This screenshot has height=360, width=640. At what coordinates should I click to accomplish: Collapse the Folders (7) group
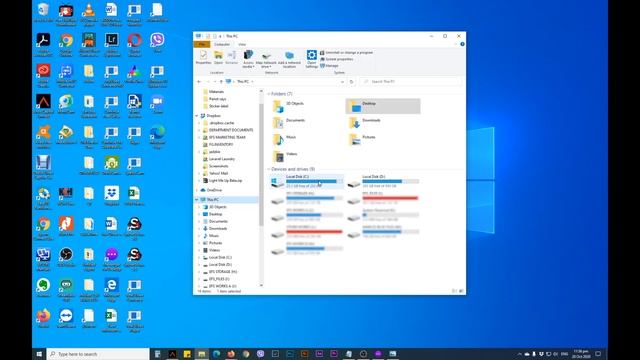click(269, 94)
